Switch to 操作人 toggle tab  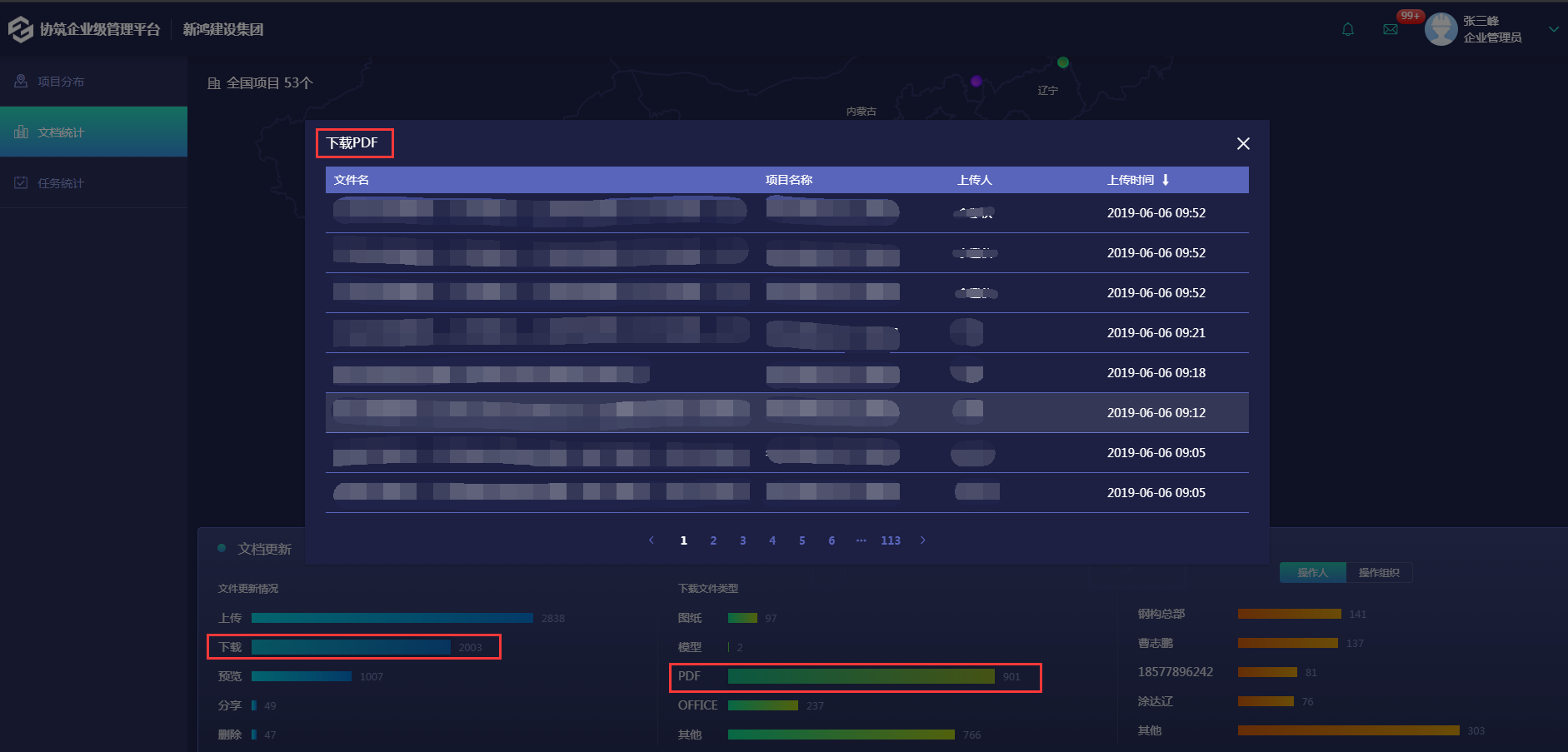[1312, 573]
